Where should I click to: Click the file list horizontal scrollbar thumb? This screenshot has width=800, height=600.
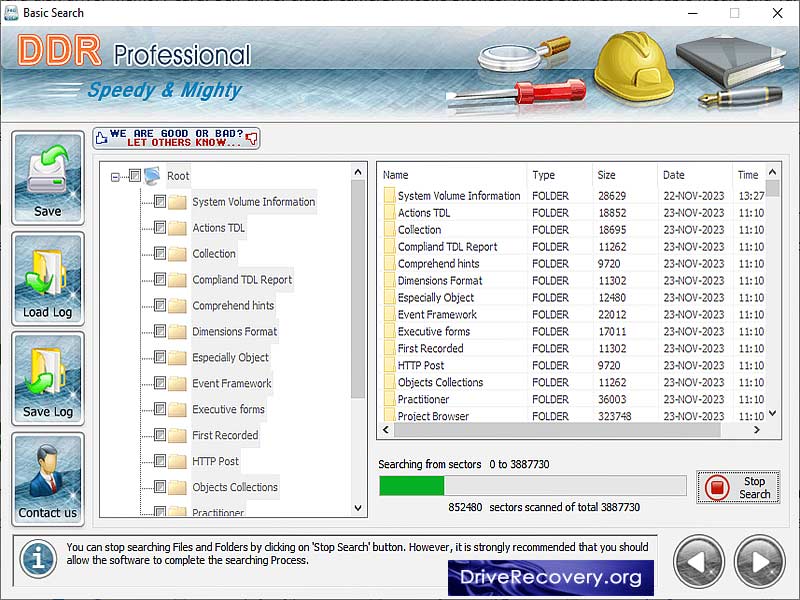[x=557, y=430]
